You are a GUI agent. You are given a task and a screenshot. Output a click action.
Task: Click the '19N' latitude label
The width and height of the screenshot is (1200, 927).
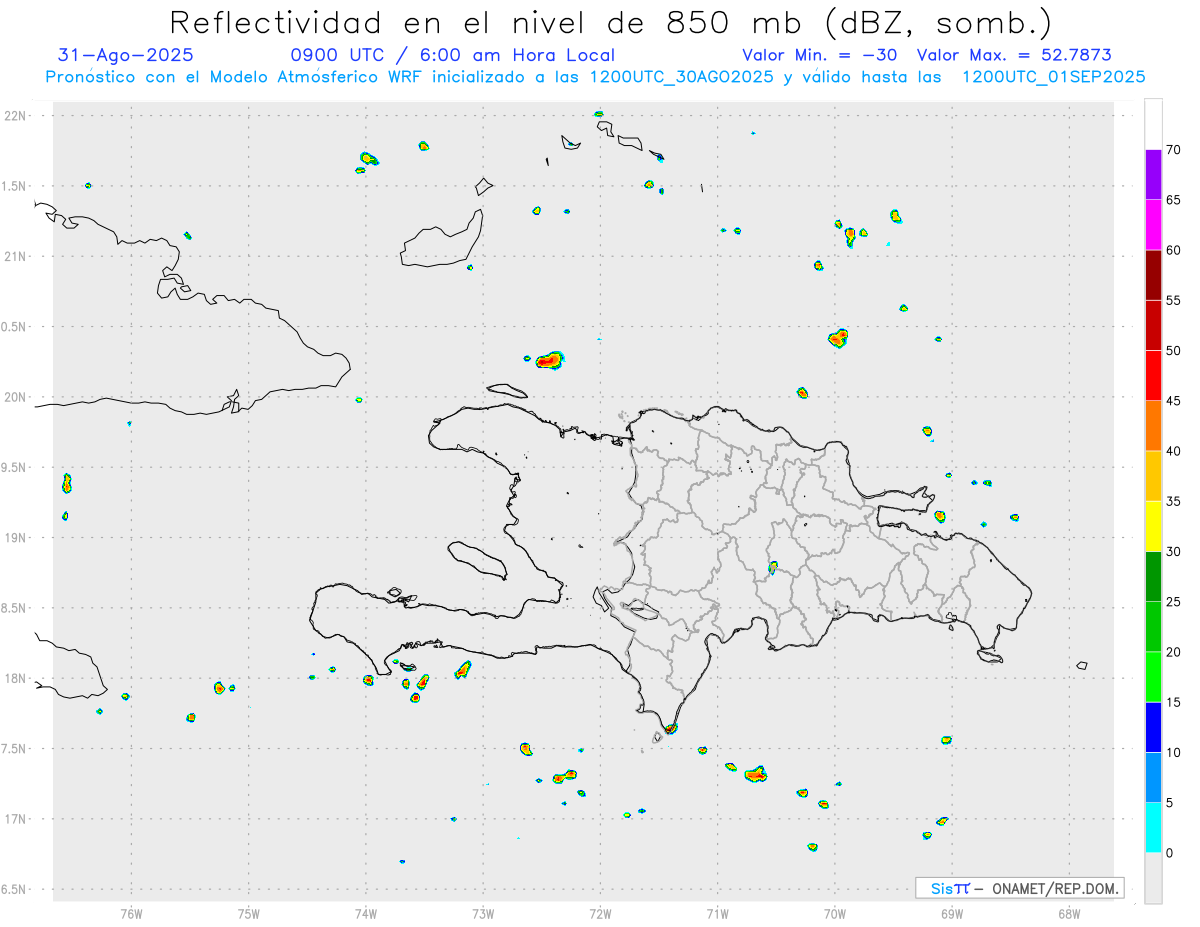pyautogui.click(x=15, y=538)
